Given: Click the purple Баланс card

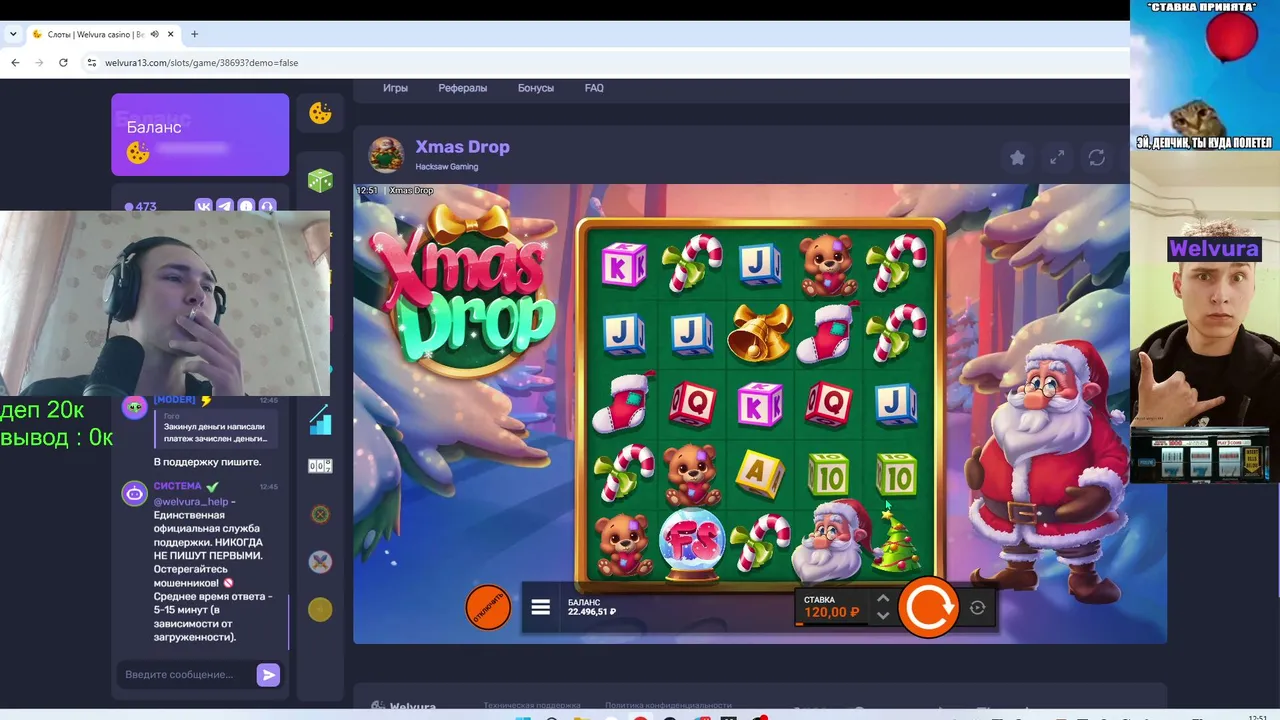Looking at the screenshot, I should pyautogui.click(x=200, y=135).
